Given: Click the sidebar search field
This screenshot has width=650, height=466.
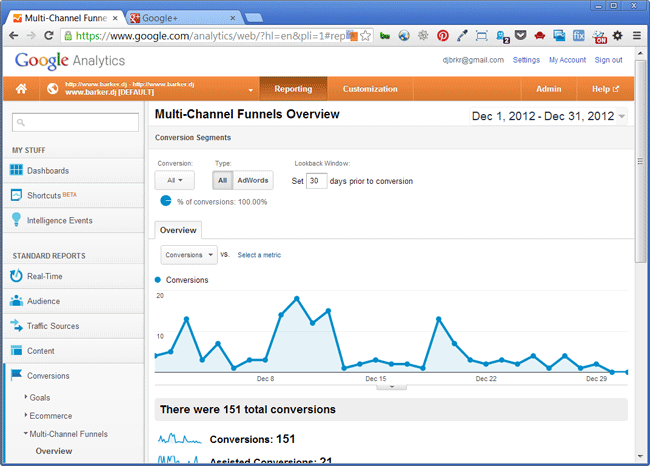Looking at the screenshot, I should coord(75,122).
